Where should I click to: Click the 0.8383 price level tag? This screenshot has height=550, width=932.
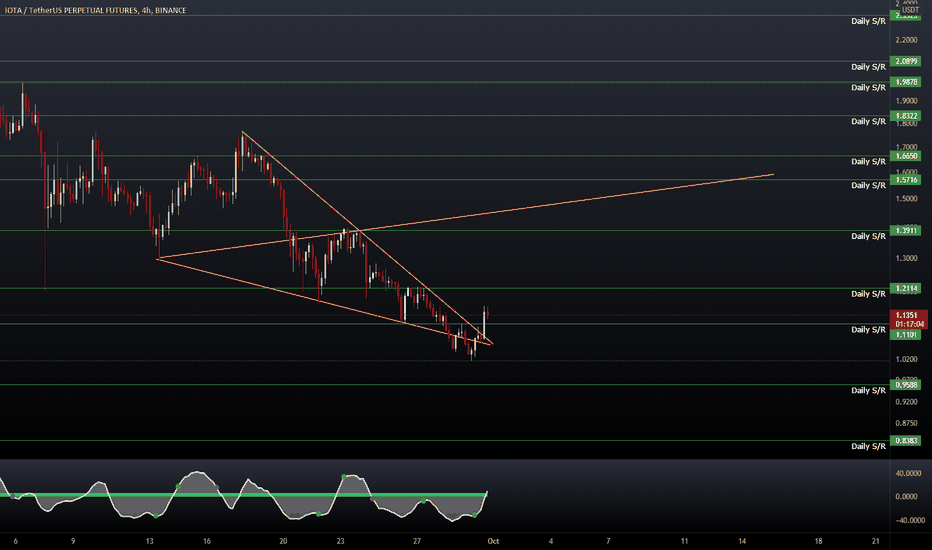[905, 441]
